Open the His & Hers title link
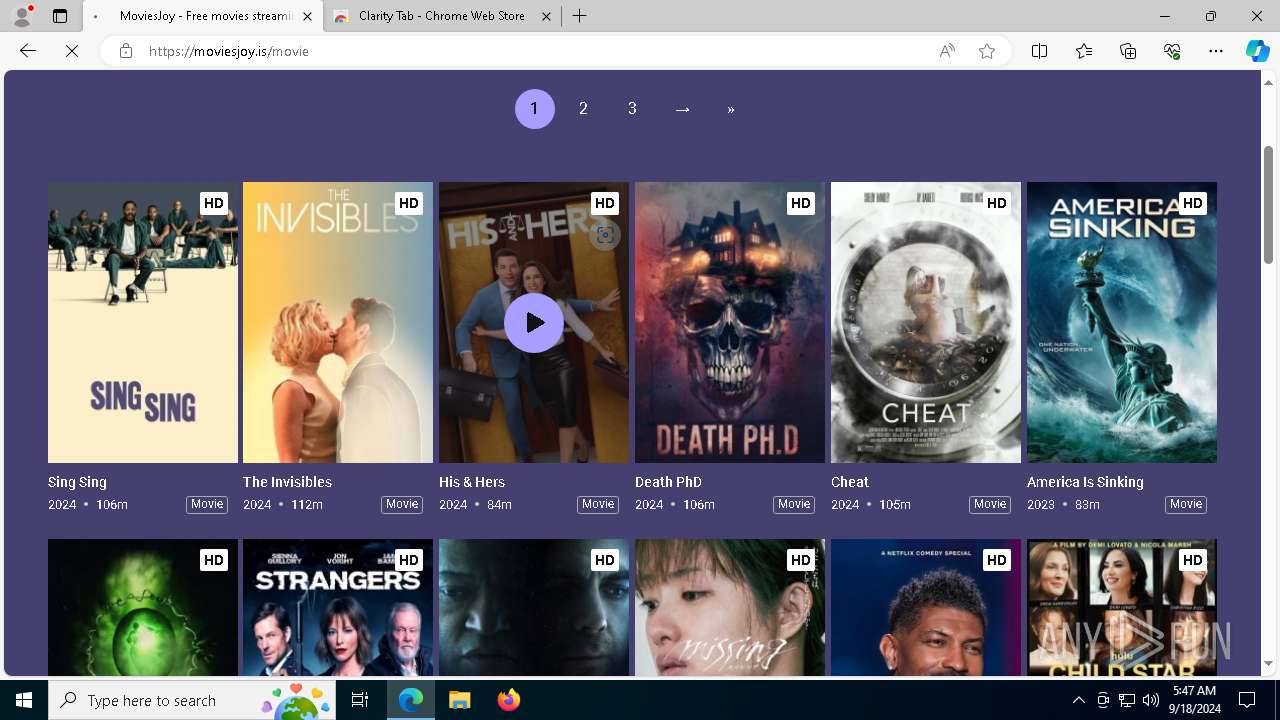The height and width of the screenshot is (720, 1280). pos(472,482)
